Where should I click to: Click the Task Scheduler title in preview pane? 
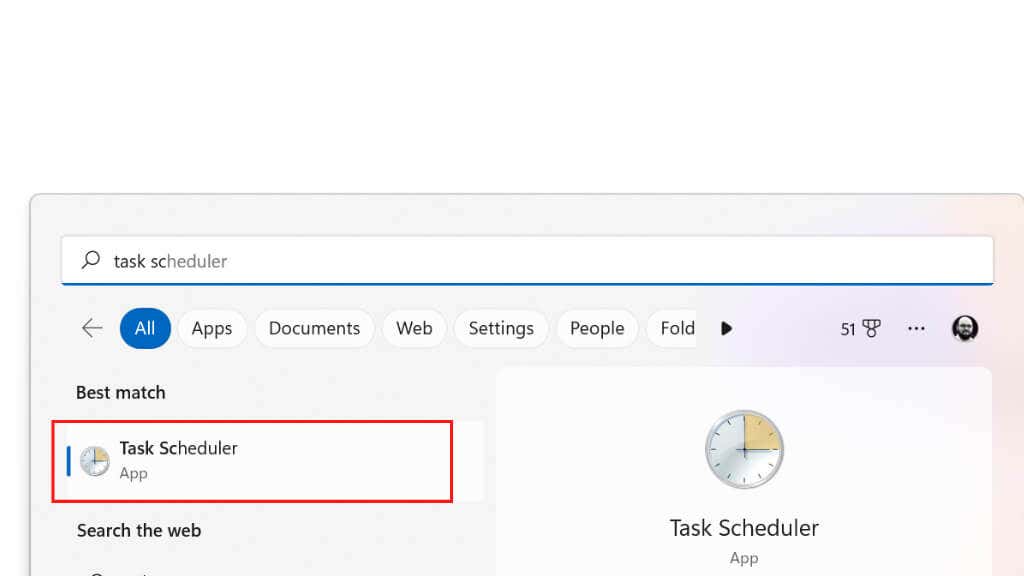coord(744,528)
